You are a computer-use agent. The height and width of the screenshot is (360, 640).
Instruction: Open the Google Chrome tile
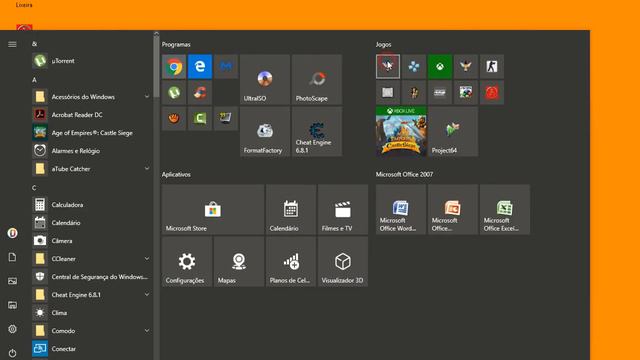pos(174,67)
